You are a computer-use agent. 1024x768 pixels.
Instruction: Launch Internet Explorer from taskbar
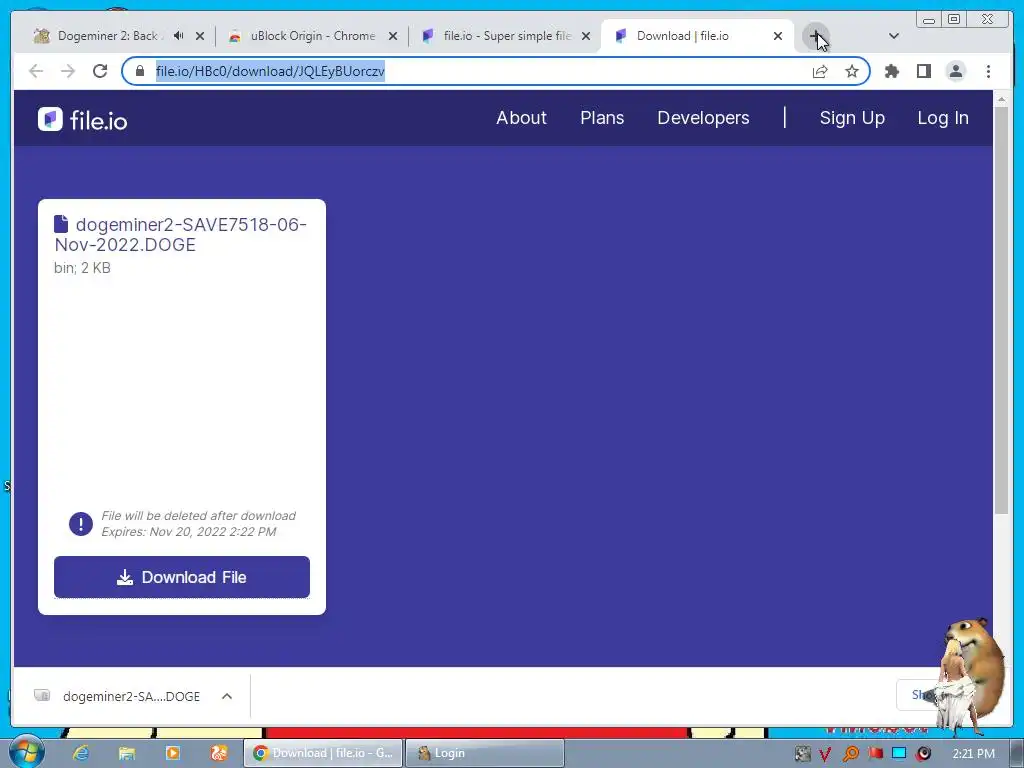click(81, 753)
